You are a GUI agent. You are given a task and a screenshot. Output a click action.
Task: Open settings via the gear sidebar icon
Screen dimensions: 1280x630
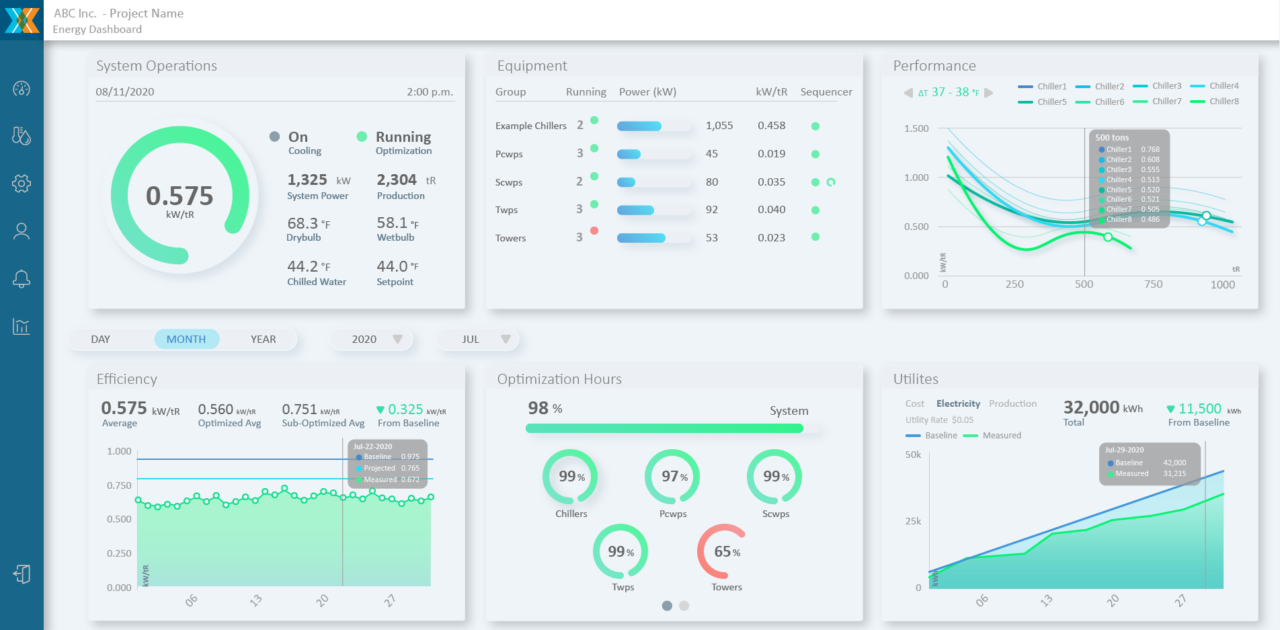click(21, 184)
